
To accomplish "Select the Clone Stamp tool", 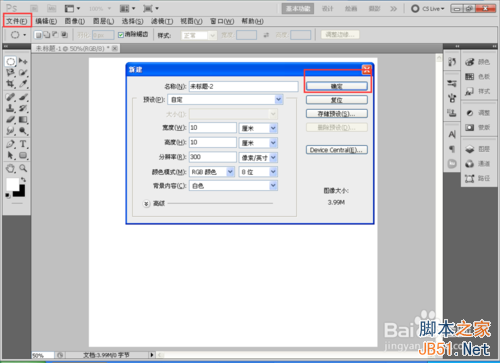I will click(10, 108).
